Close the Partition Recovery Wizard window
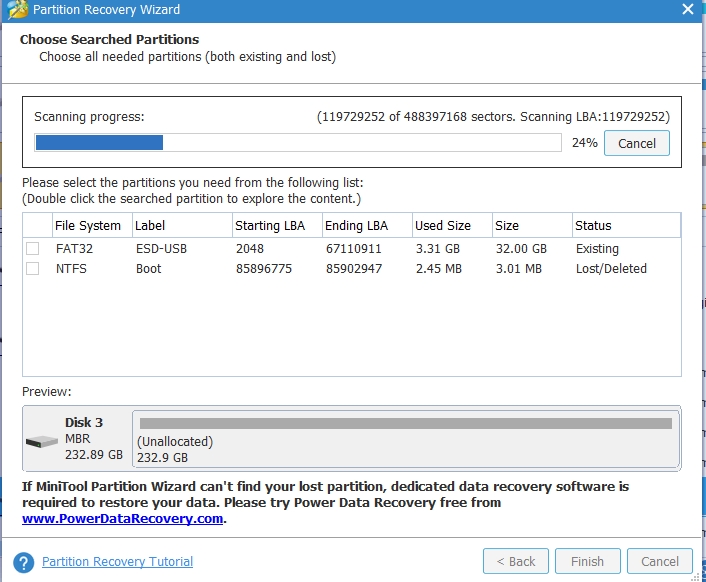 tap(688, 9)
